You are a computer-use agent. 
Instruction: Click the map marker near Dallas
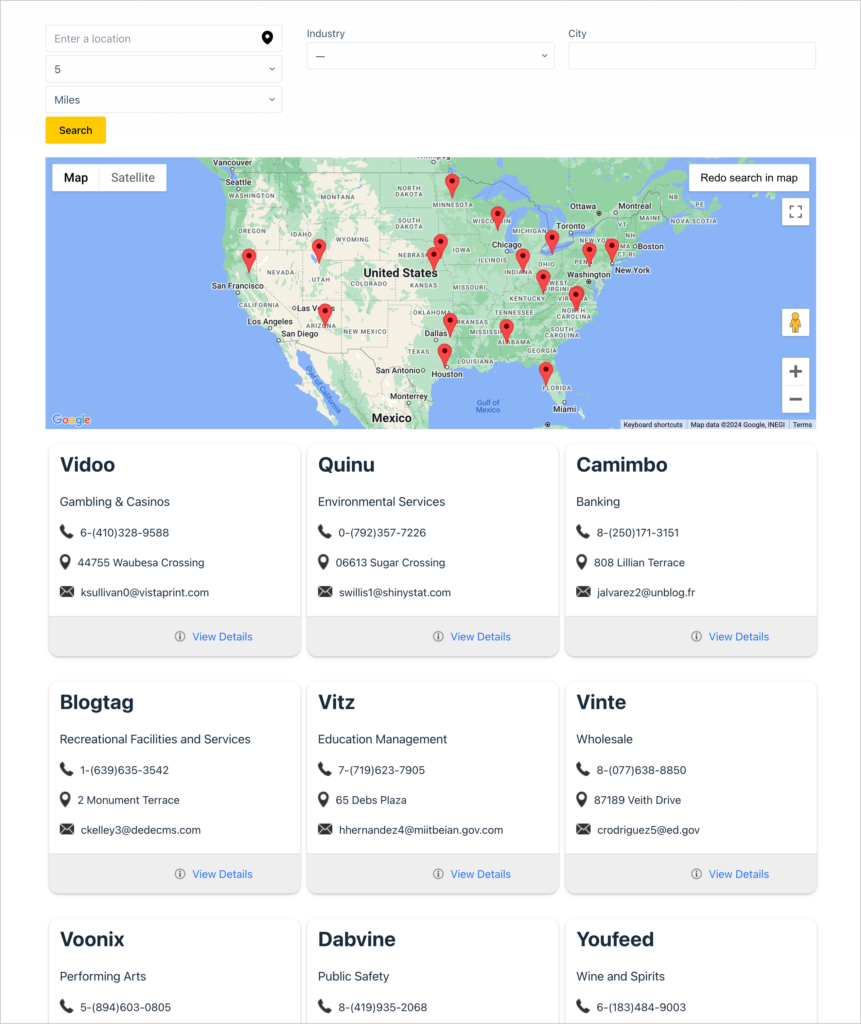[x=449, y=325]
